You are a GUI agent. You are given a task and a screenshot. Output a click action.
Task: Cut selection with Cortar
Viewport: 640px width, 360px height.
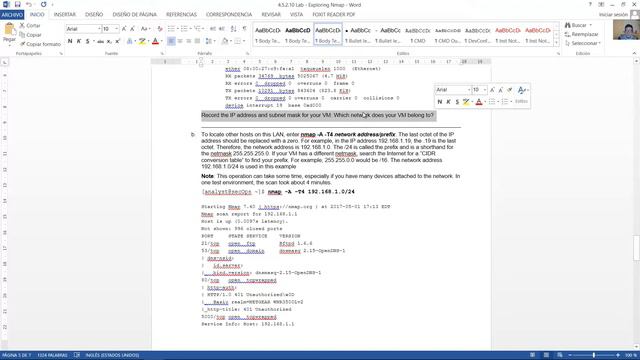pos(30,25)
